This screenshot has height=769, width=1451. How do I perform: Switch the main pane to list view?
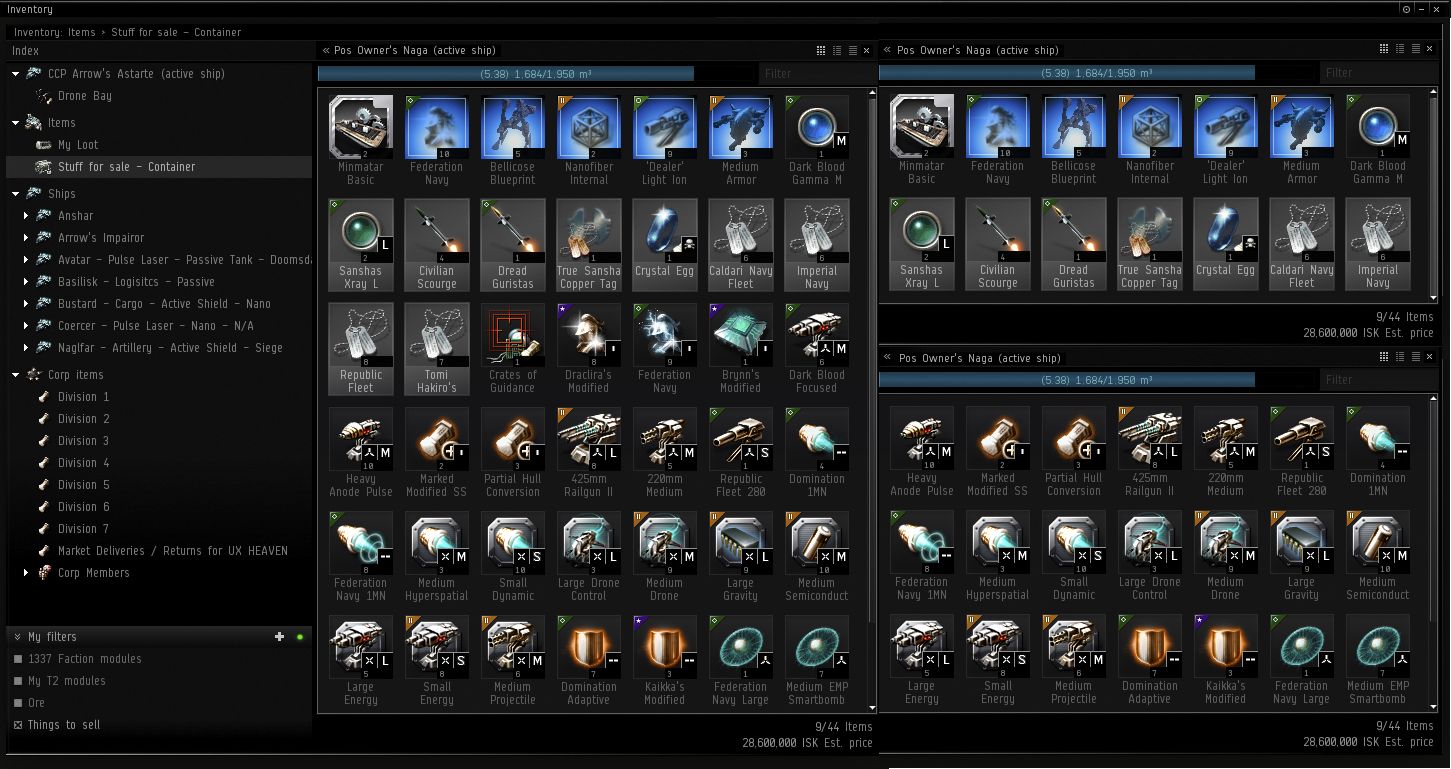pos(852,50)
